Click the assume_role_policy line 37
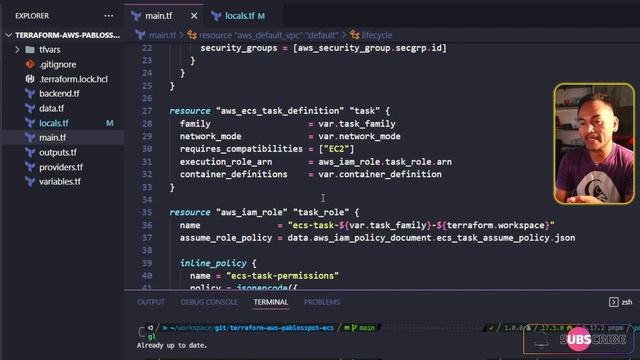This screenshot has height=360, width=640. 378,238
